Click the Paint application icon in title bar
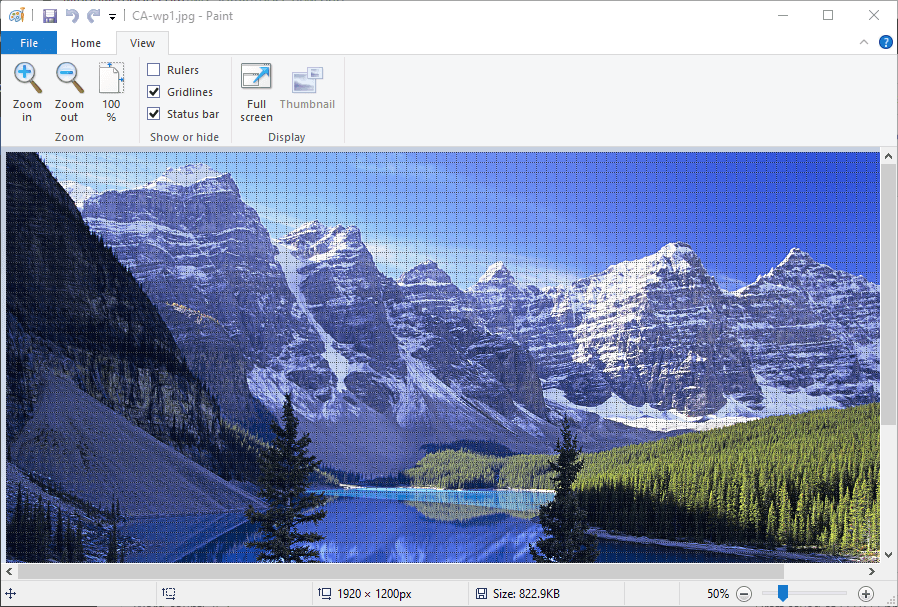The image size is (898, 607). coord(17,15)
